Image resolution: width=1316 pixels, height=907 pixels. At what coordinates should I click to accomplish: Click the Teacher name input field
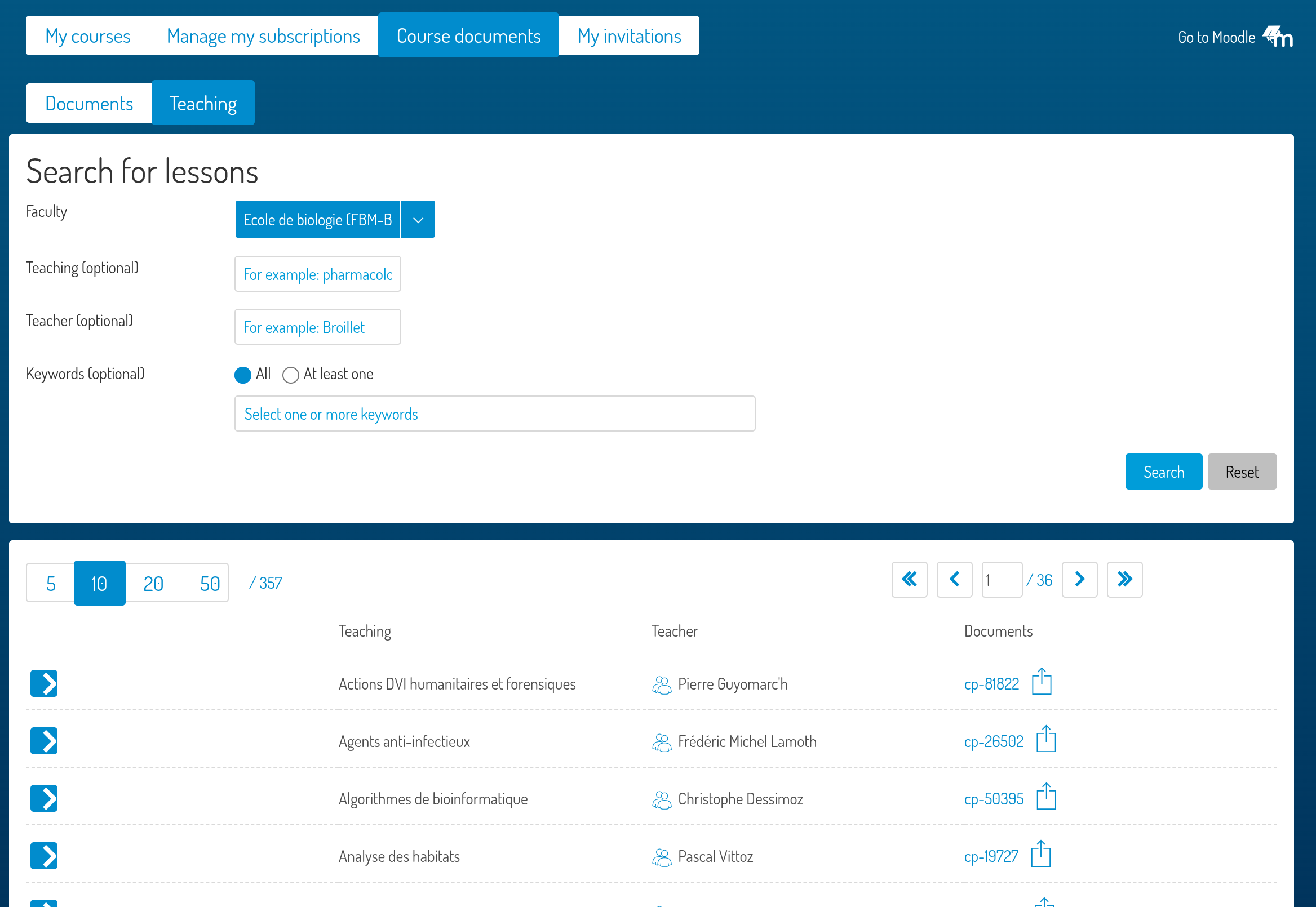(317, 327)
